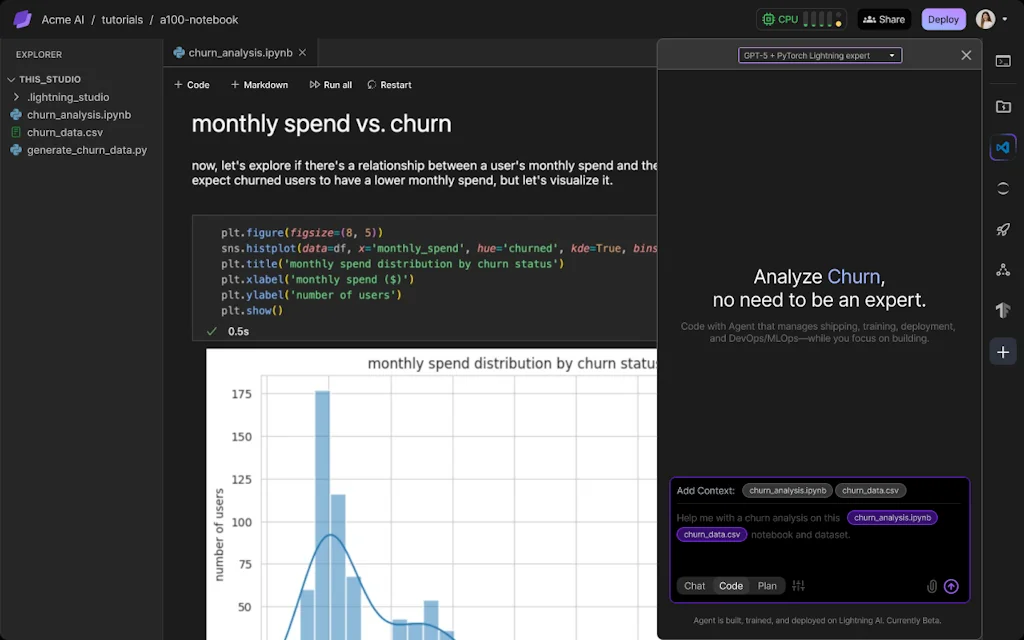Open the VS Code icon in the right sidebar
This screenshot has width=1024, height=640.
coord(1003,146)
